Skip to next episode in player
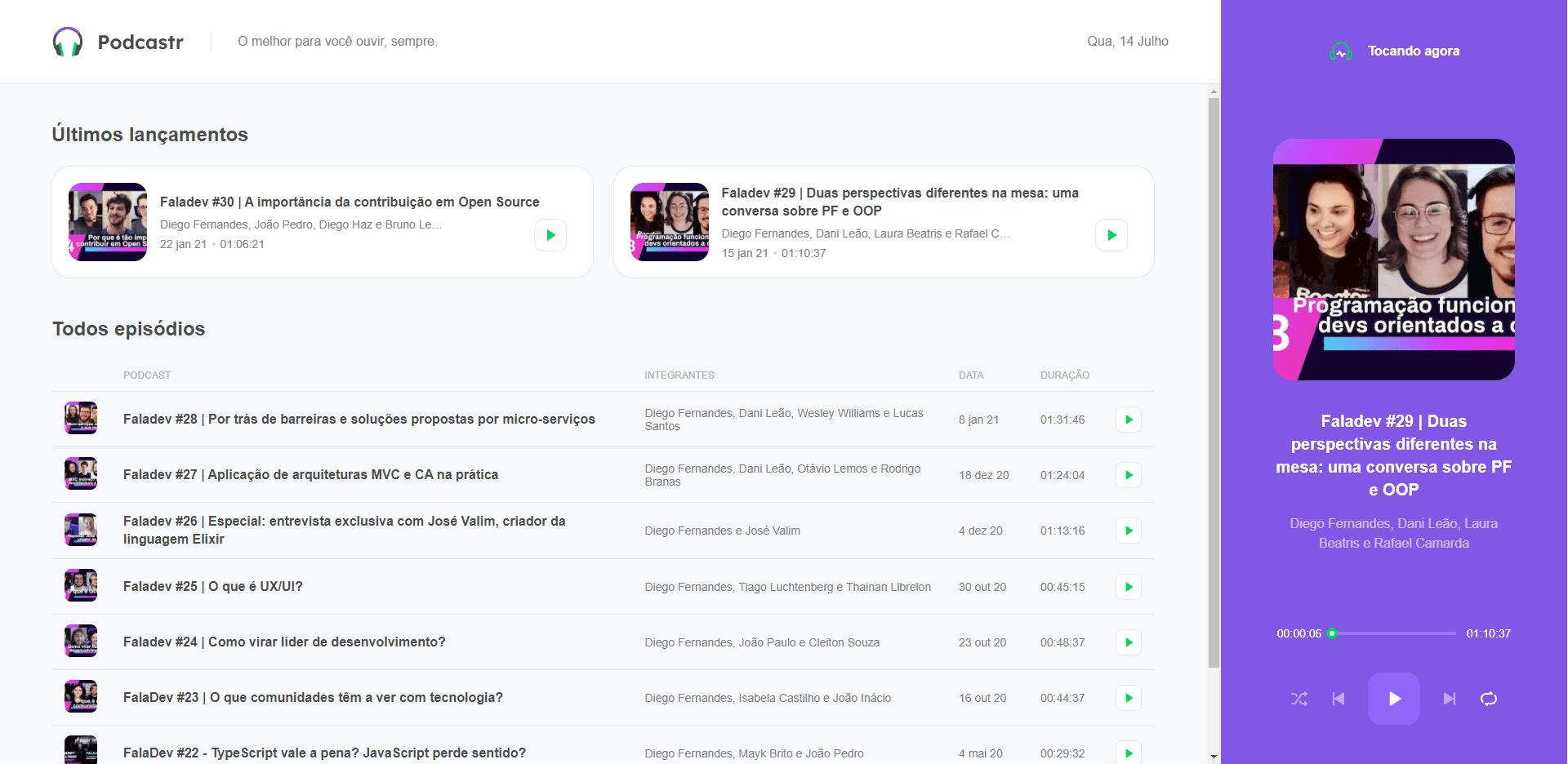 [x=1449, y=699]
